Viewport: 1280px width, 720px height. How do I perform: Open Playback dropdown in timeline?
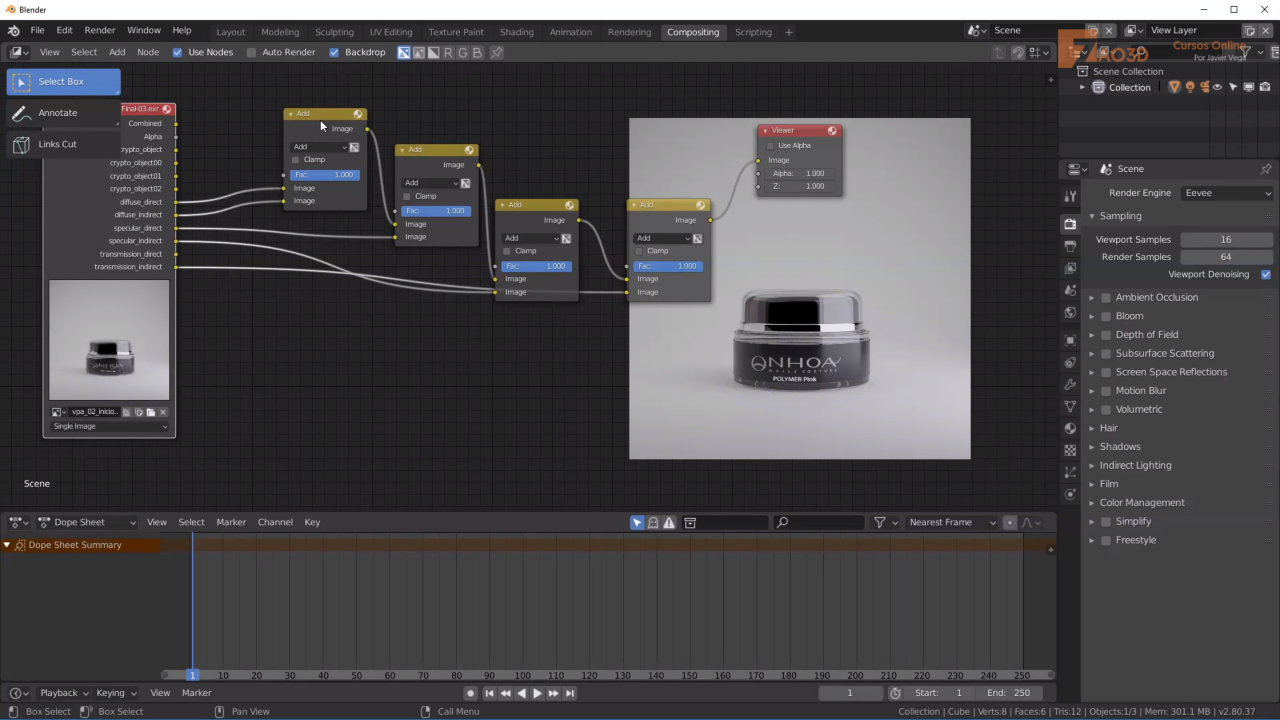point(64,693)
